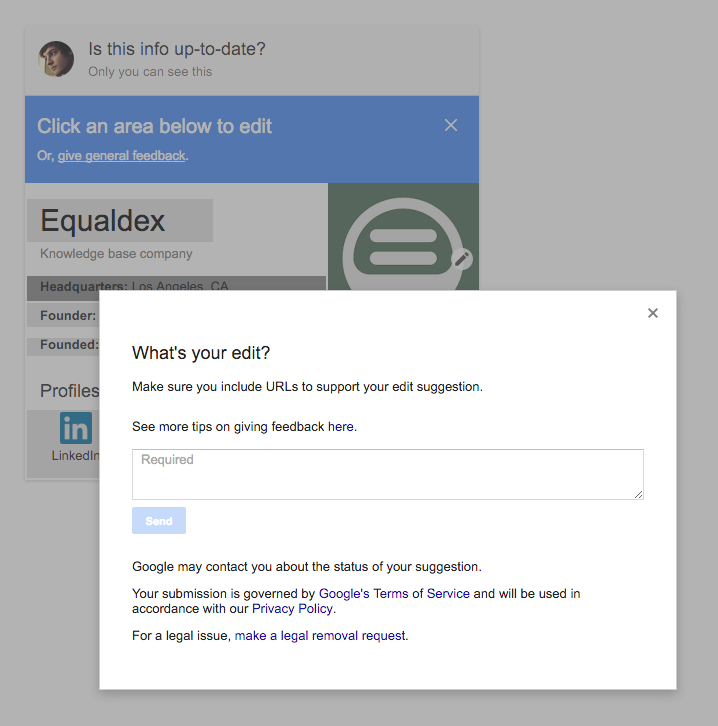This screenshot has width=718, height=726.
Task: Click the Required edit text field
Action: [x=387, y=474]
